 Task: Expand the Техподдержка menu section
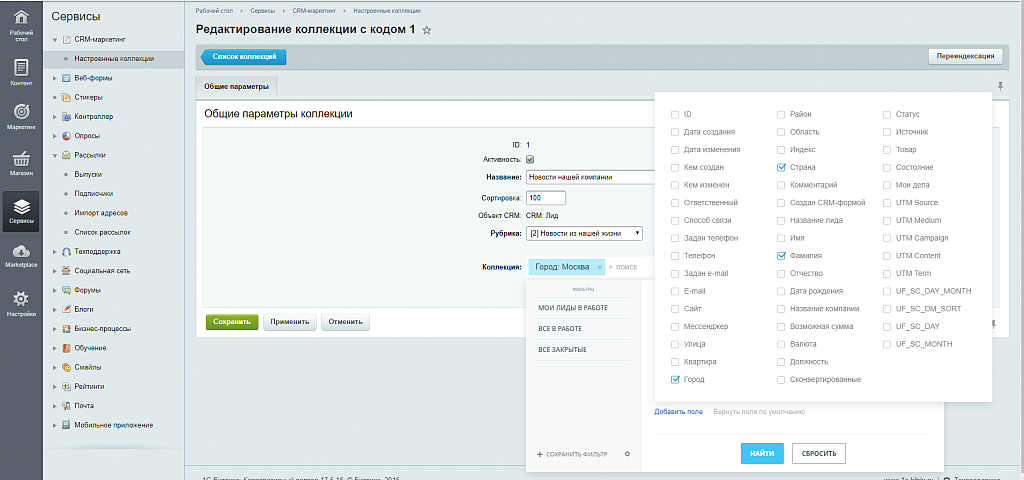coord(55,252)
